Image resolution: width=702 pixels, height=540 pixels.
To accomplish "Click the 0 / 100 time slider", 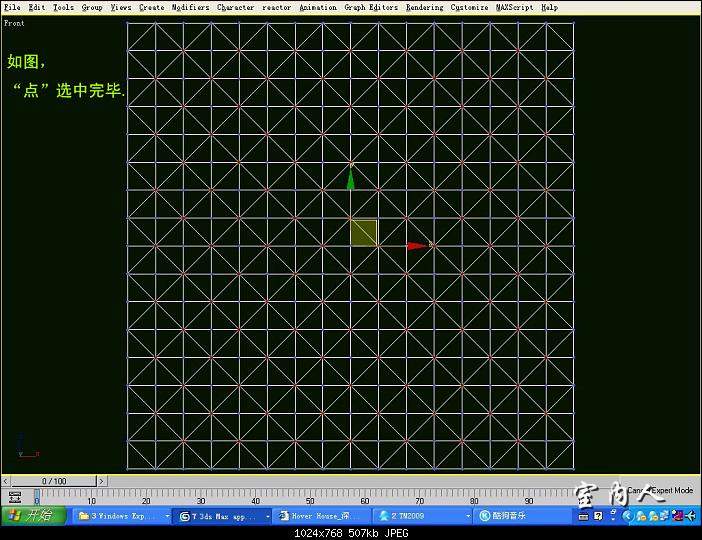I will coord(54,481).
